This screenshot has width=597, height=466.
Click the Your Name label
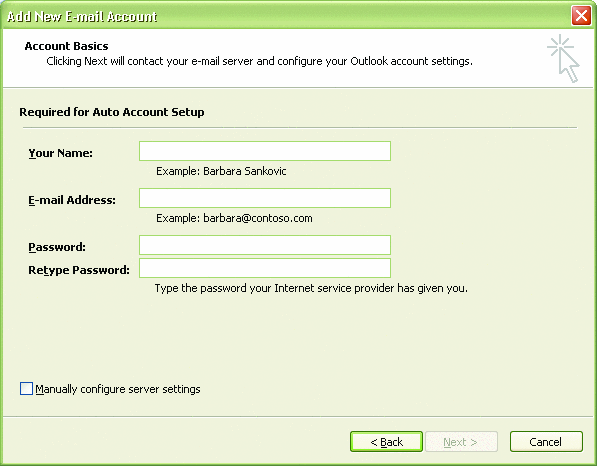pyautogui.click(x=61, y=153)
